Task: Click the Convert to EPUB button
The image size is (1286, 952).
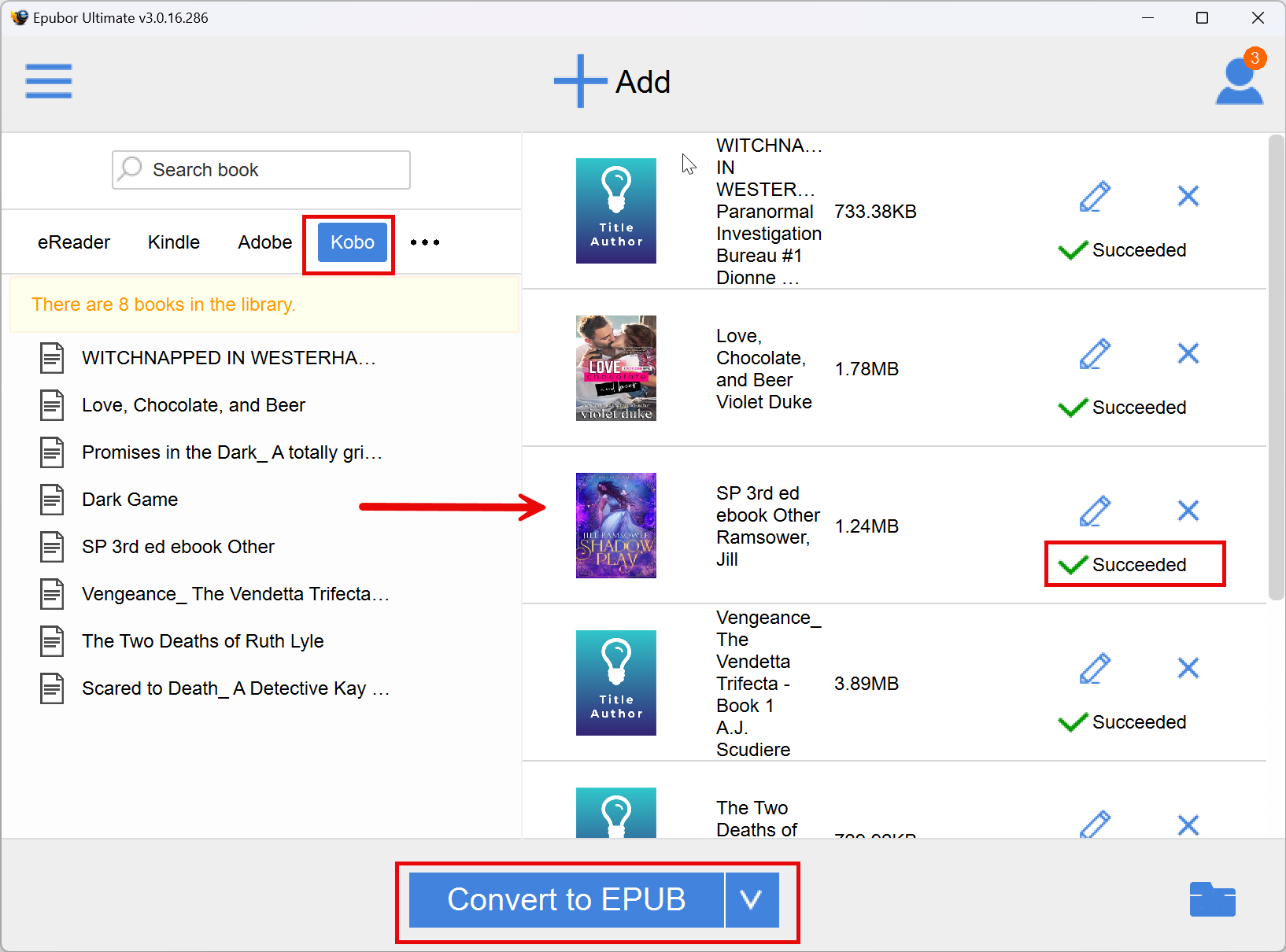Action: pos(567,899)
